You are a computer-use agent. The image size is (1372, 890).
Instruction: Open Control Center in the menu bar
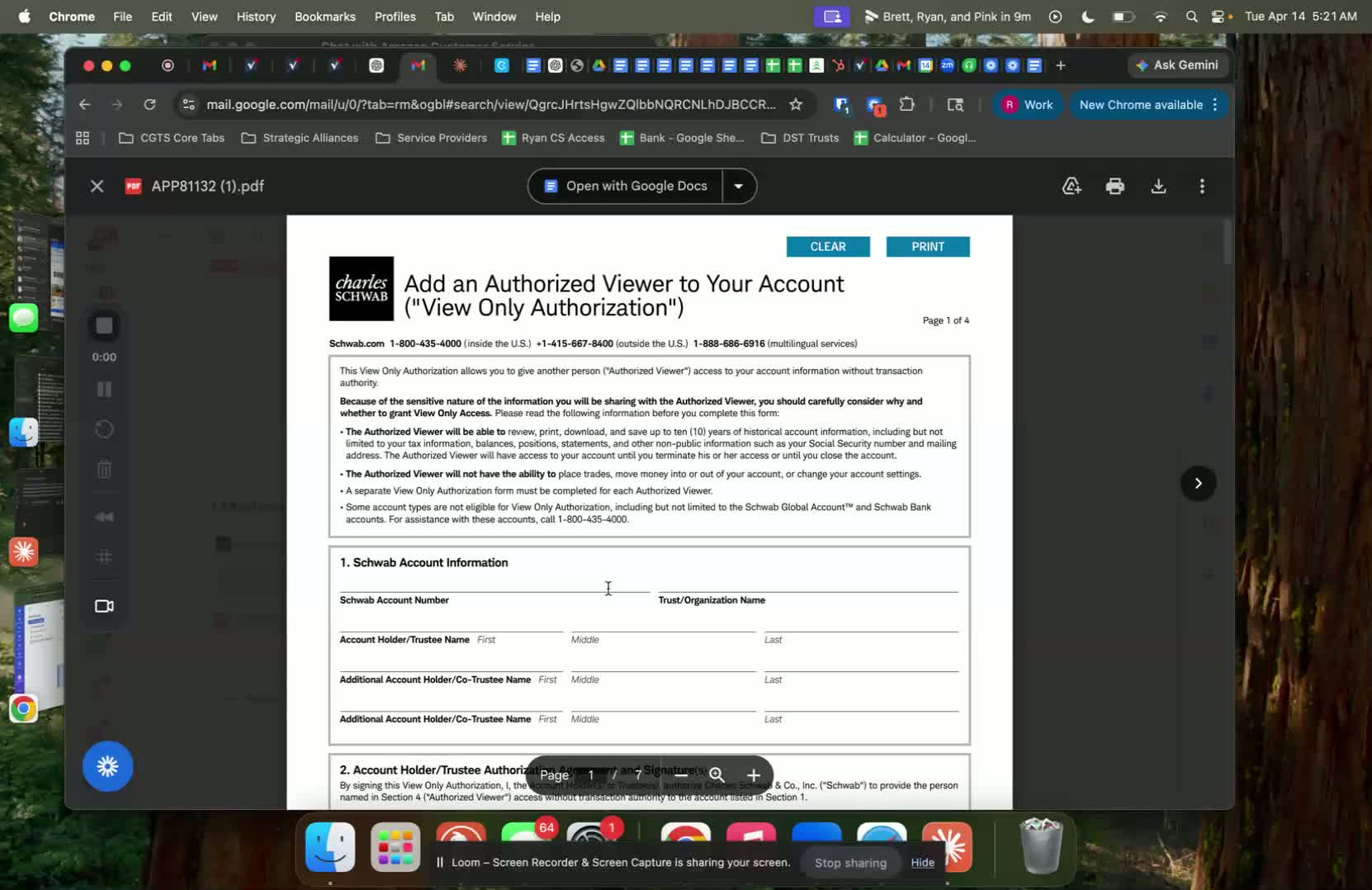(1218, 17)
